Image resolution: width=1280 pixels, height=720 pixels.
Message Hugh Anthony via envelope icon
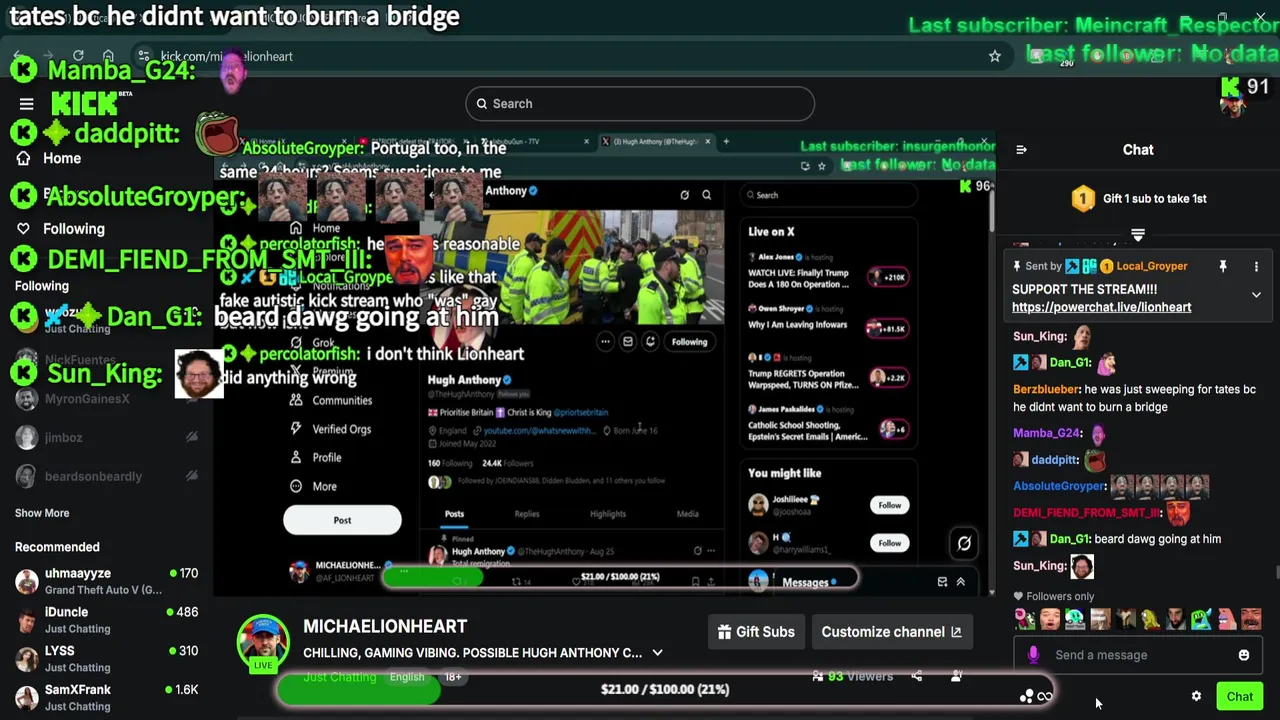628,342
